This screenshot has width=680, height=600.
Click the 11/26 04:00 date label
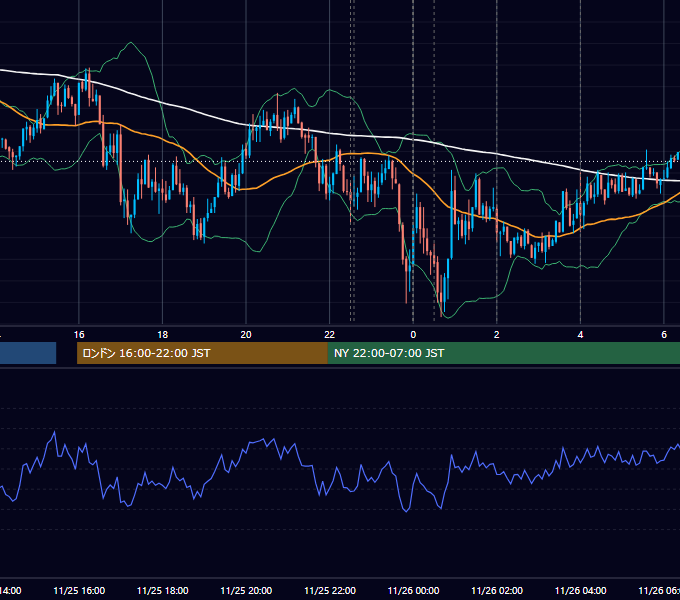581,590
